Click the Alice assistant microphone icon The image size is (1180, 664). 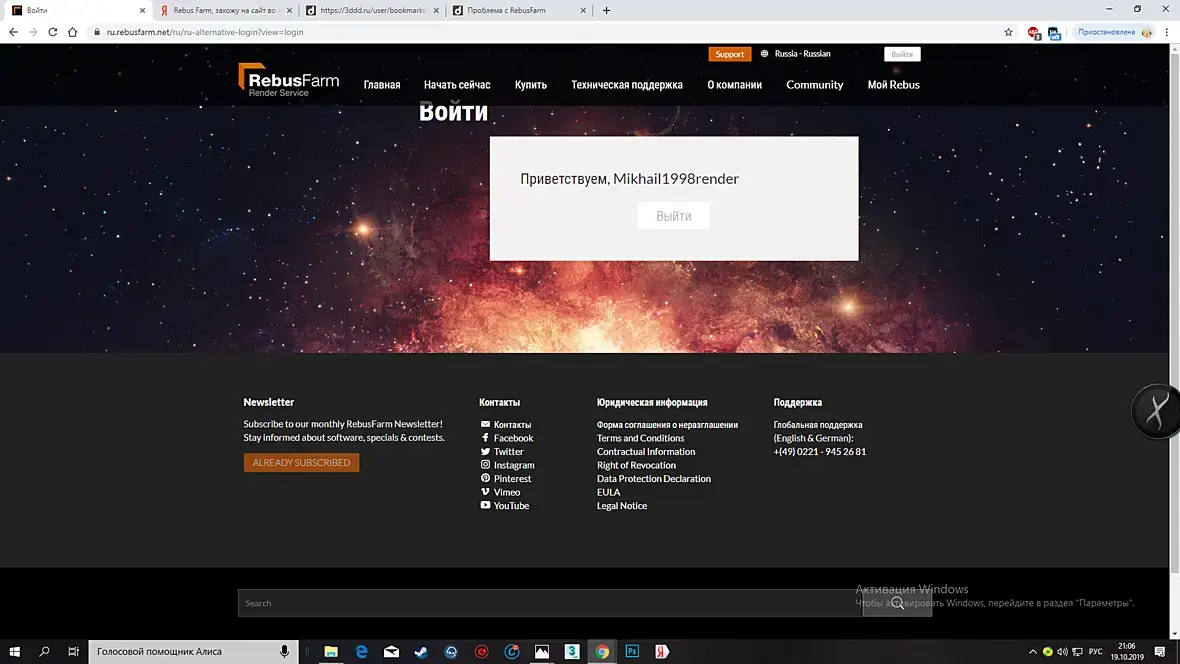coord(284,651)
